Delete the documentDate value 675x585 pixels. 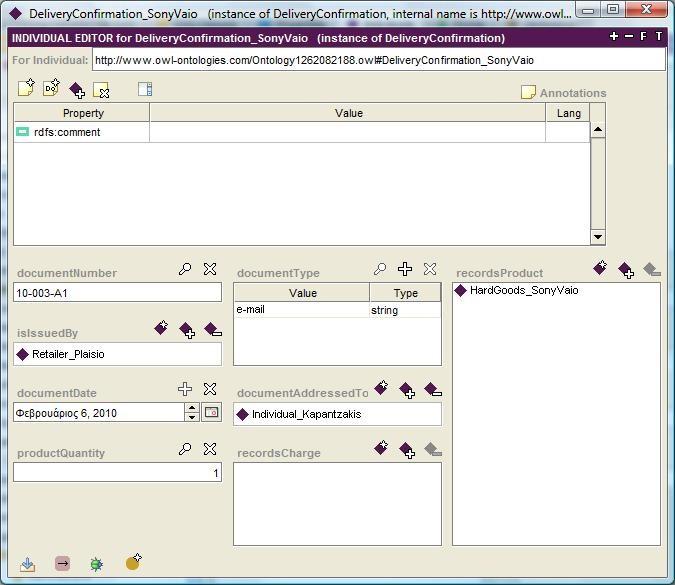(x=210, y=389)
